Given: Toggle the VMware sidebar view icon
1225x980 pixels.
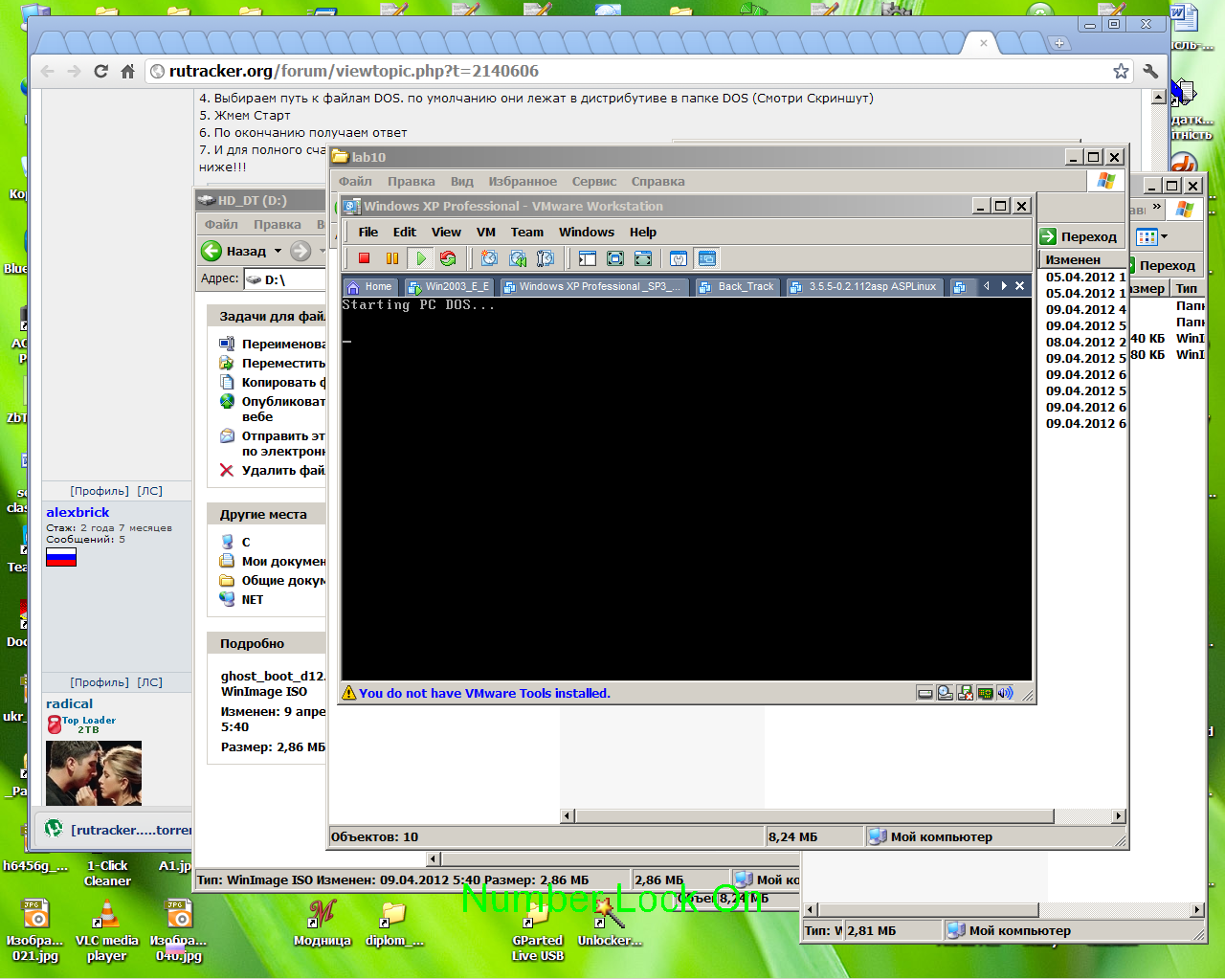Looking at the screenshot, I should pyautogui.click(x=588, y=258).
